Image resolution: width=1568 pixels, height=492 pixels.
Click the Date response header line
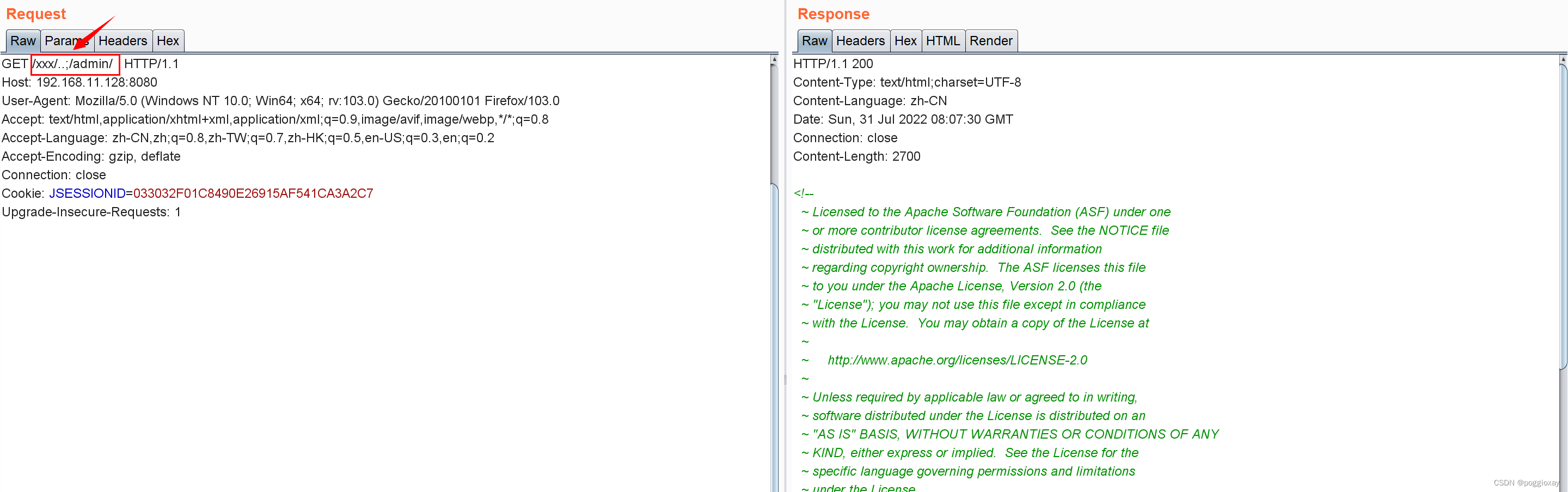pyautogui.click(x=903, y=119)
